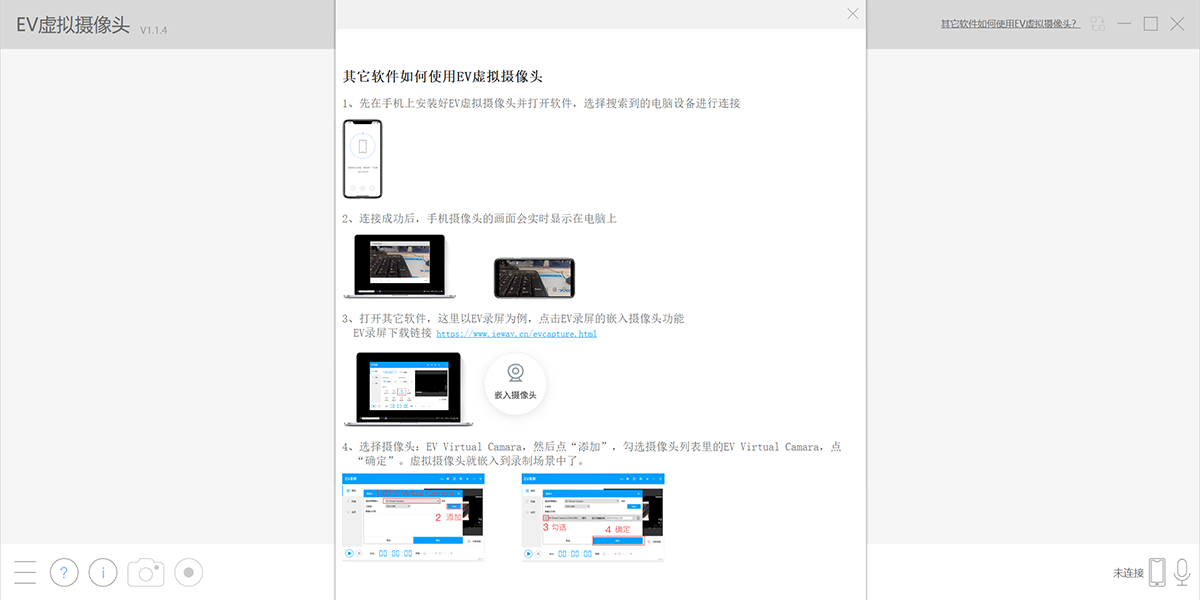Click the question mark help icon
The image size is (1200, 600).
pyautogui.click(x=64, y=572)
